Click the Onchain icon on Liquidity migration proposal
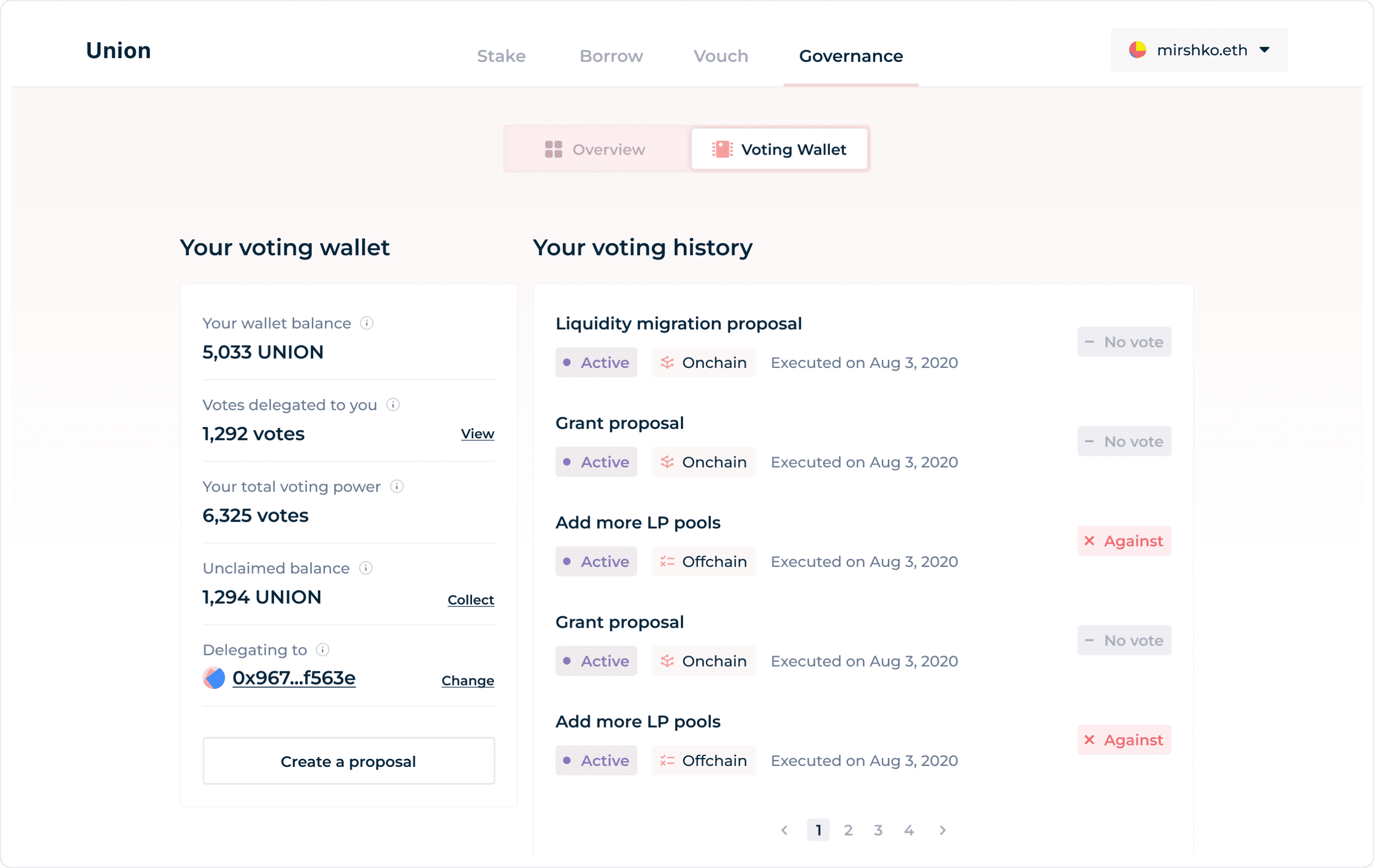 tap(667, 363)
